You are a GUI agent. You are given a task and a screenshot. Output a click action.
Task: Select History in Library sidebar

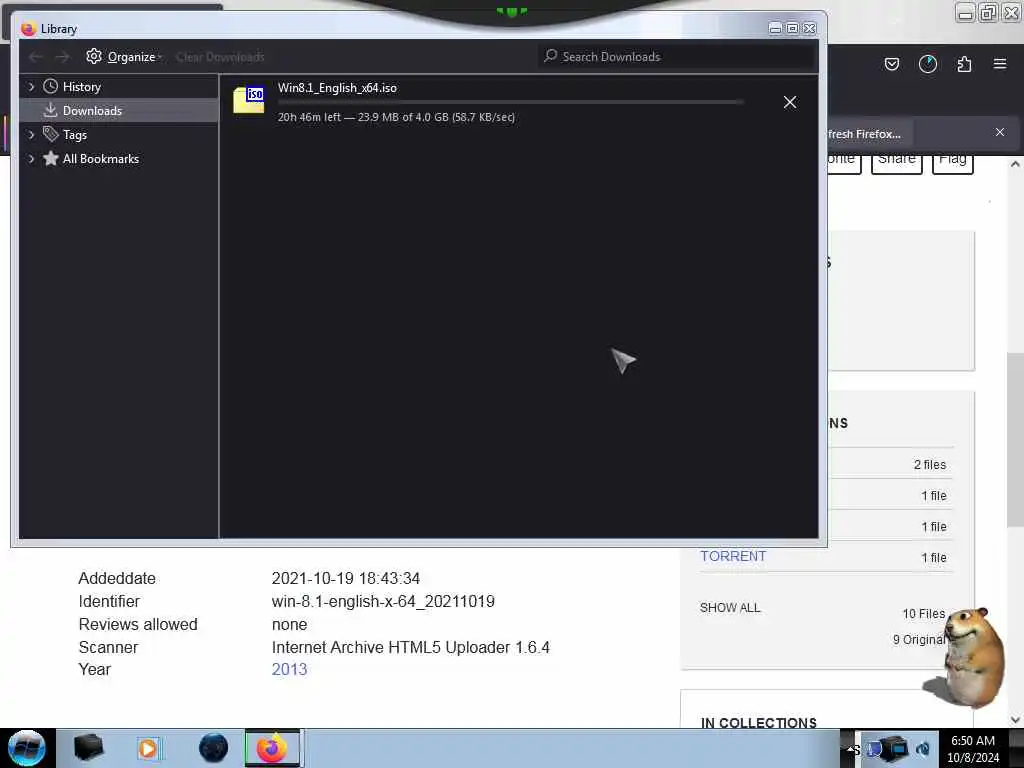pyautogui.click(x=82, y=87)
